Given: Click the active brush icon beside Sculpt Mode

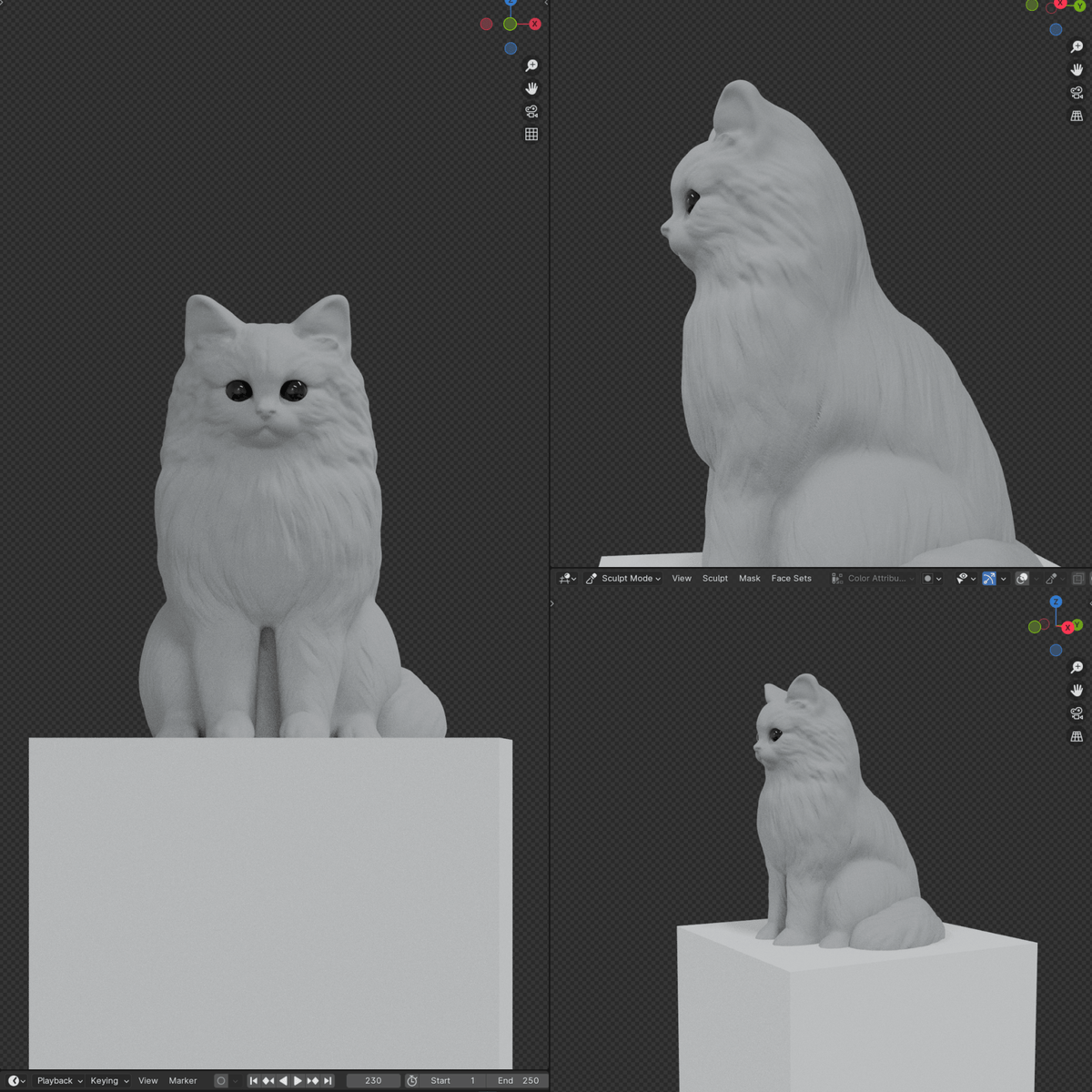Looking at the screenshot, I should [590, 579].
